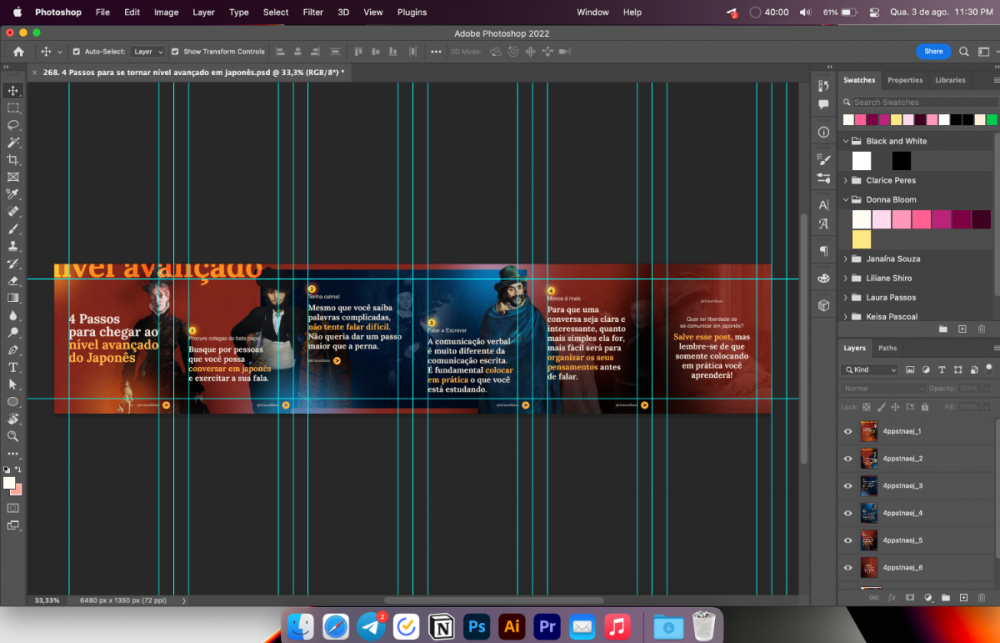Pick the Horizontal Type tool
The height and width of the screenshot is (643, 1000).
pyautogui.click(x=13, y=367)
